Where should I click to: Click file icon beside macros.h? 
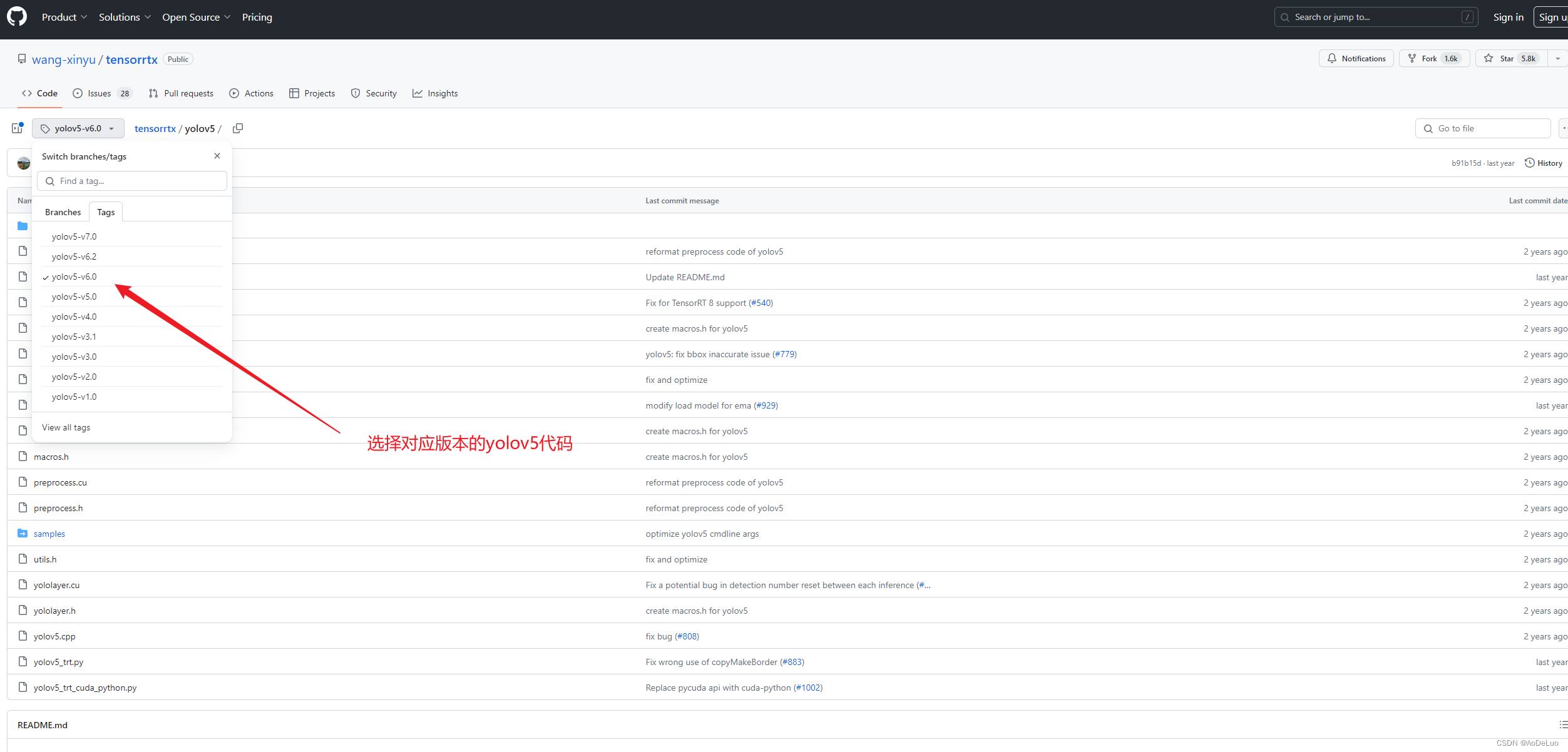23,456
